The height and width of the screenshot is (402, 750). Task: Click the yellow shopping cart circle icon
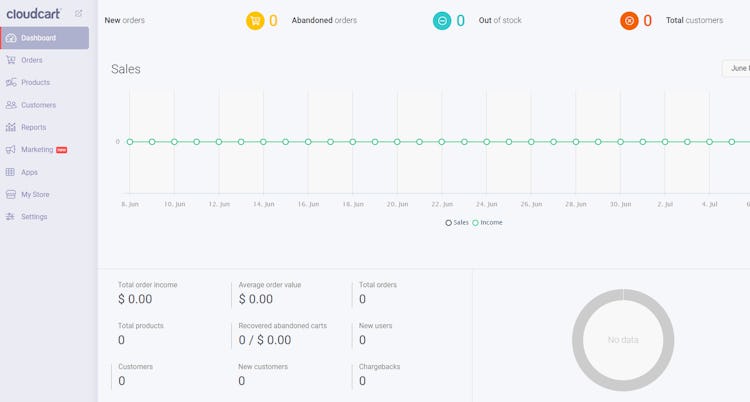[255, 20]
